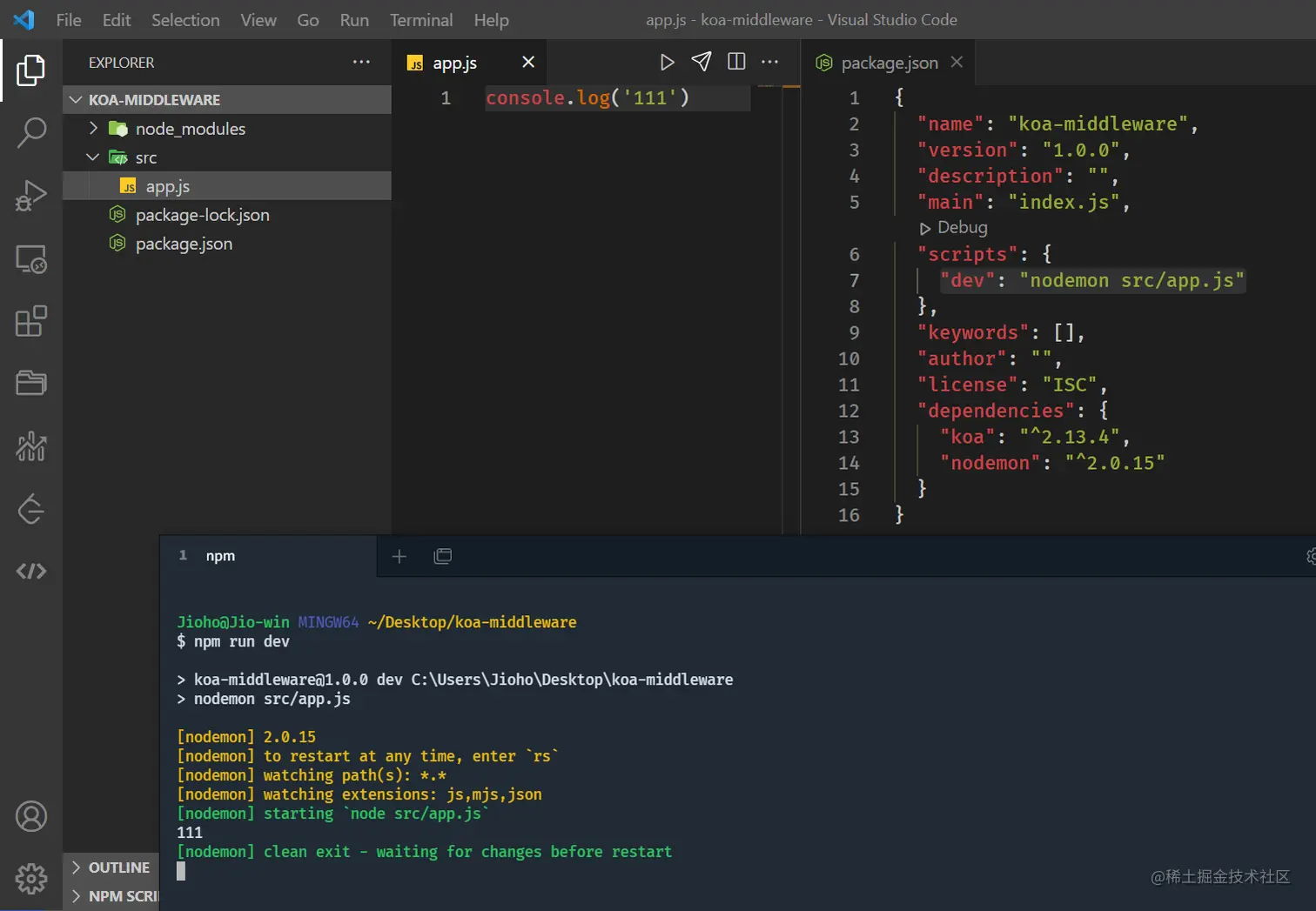Click the "dev": "nodemon src/app.js" line
Image resolution: width=1316 pixels, height=911 pixels.
pos(1092,280)
